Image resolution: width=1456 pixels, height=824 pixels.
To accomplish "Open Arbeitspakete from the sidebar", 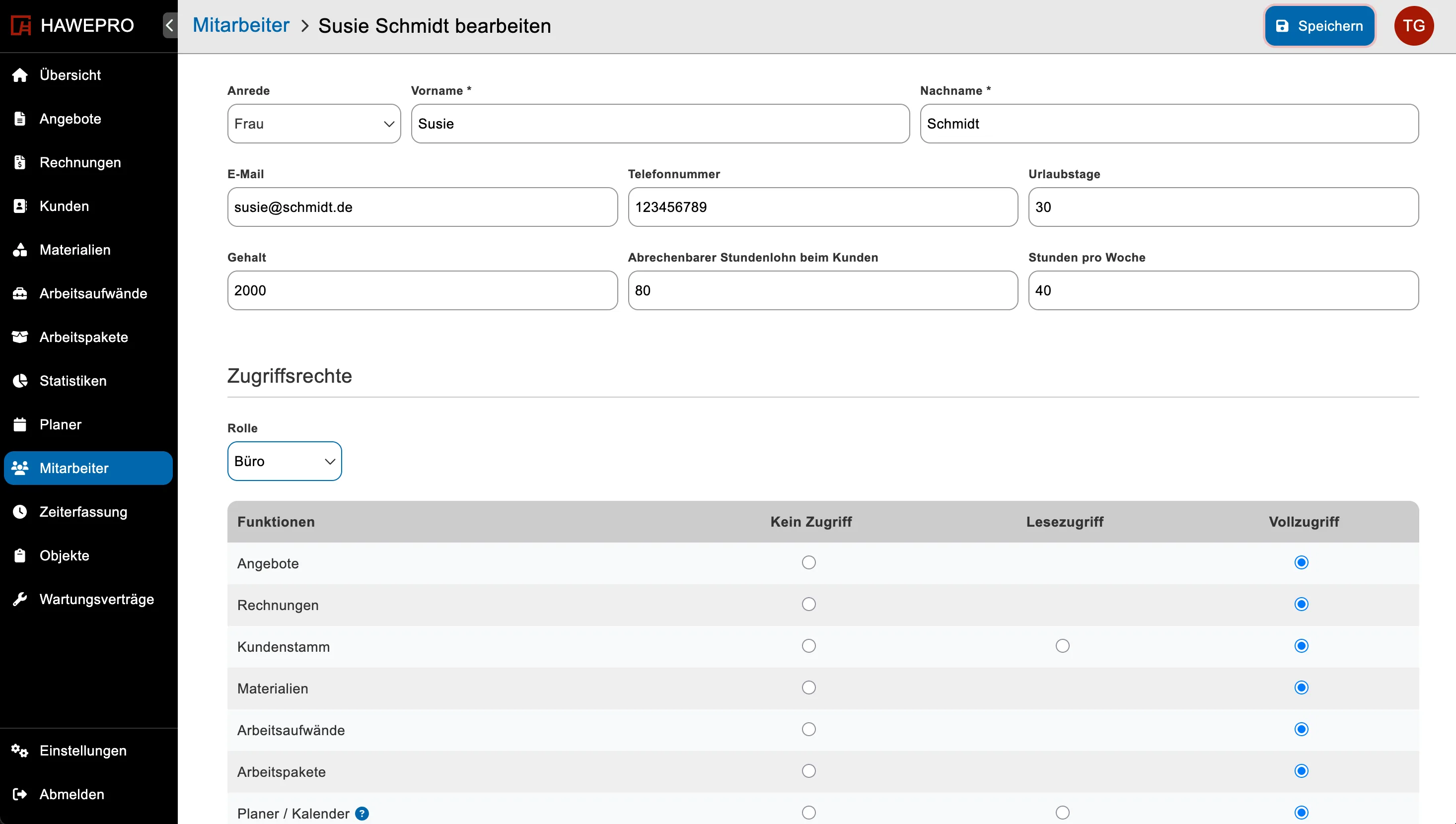I will [x=83, y=338].
